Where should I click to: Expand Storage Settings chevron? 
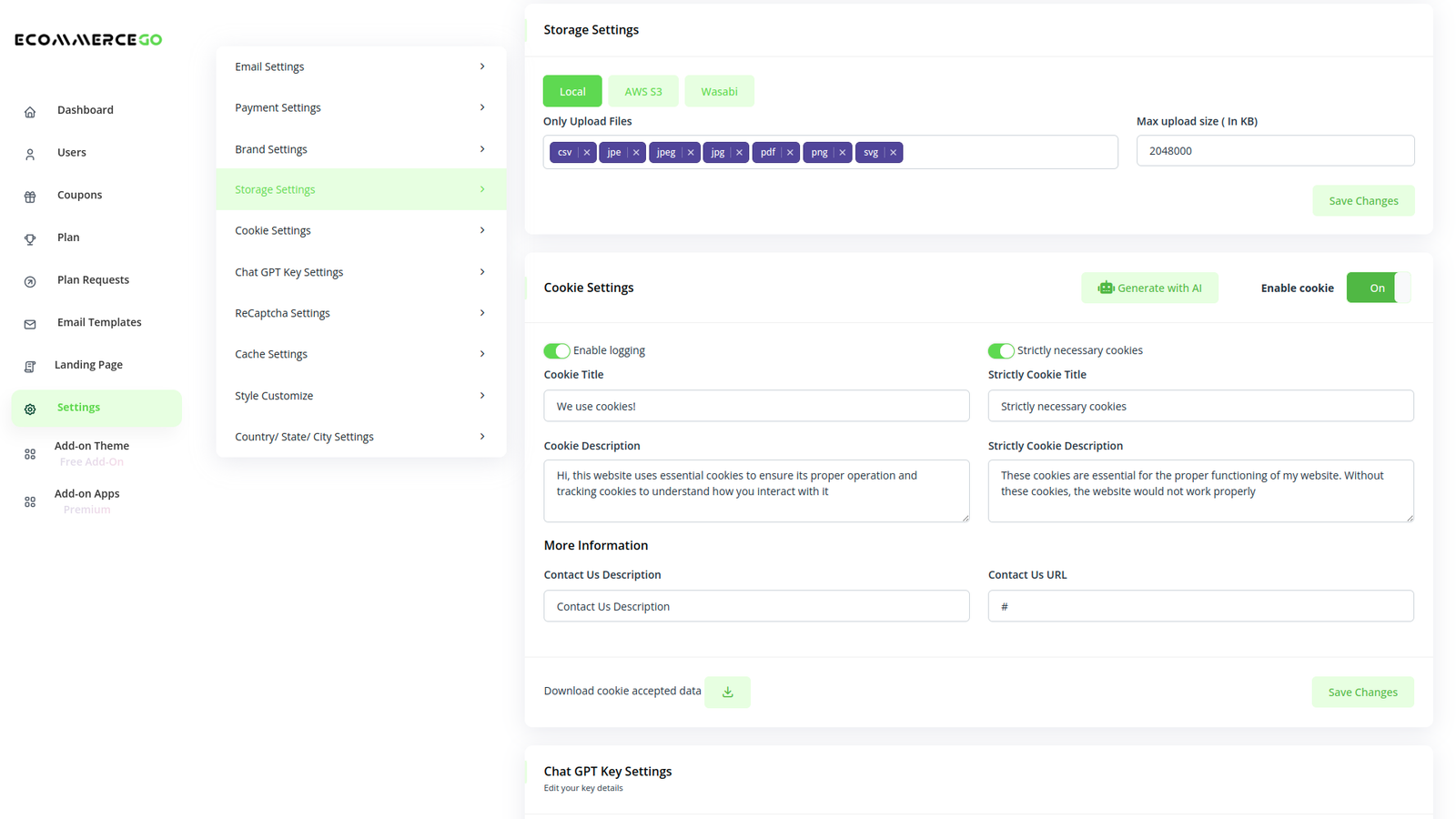482,189
